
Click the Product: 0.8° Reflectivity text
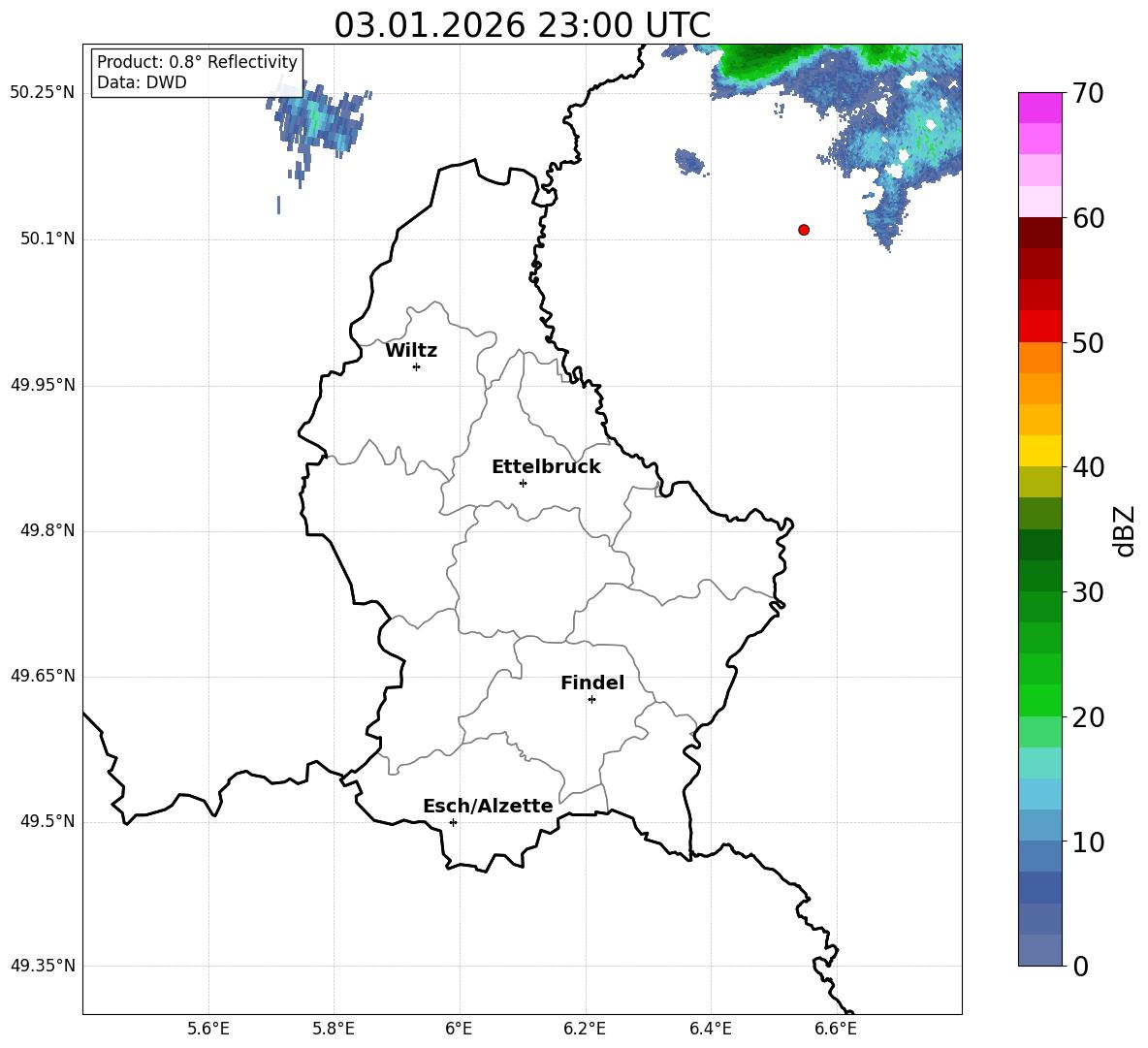click(x=197, y=61)
